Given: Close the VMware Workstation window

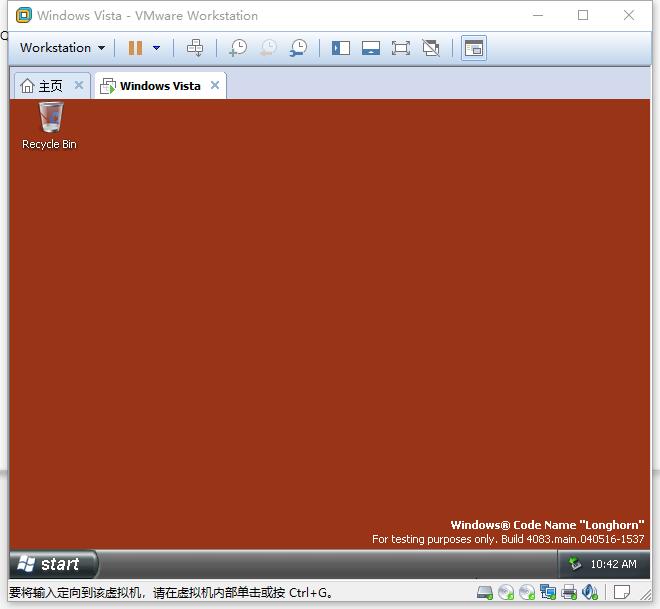Looking at the screenshot, I should (629, 16).
